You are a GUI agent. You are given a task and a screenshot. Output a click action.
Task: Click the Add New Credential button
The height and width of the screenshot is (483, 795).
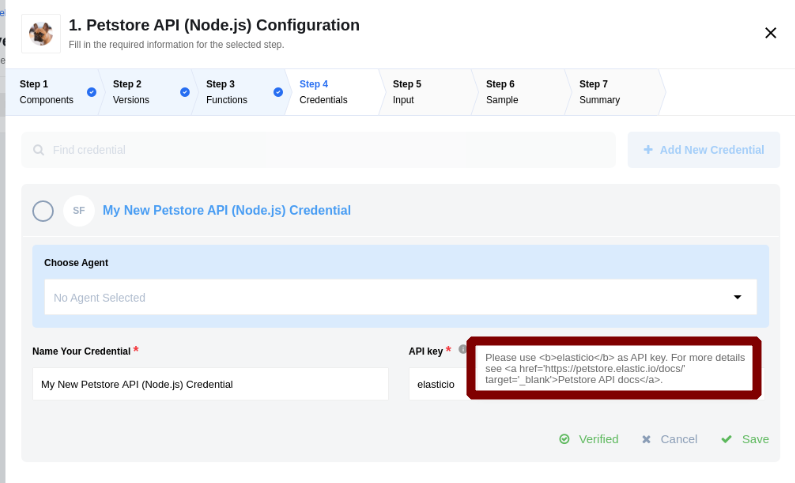pyautogui.click(x=704, y=150)
